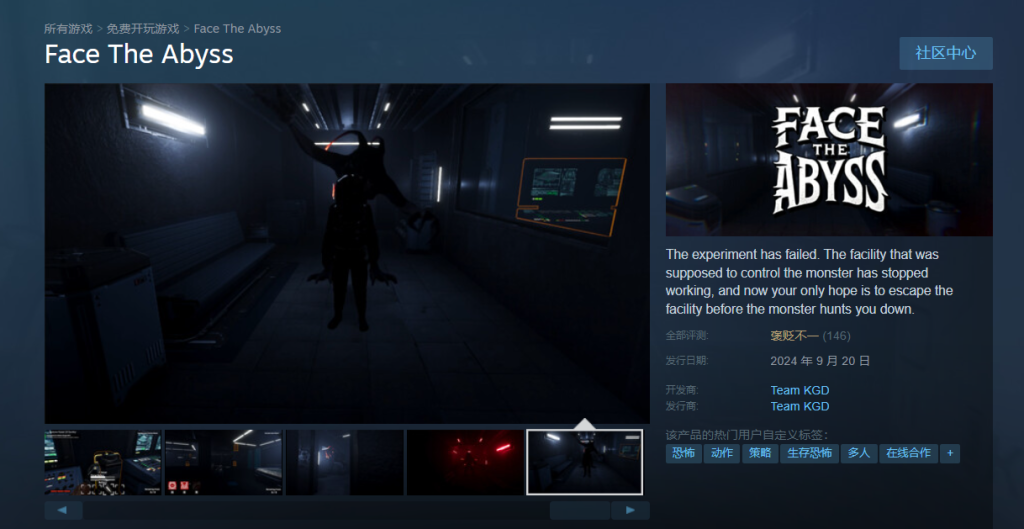Select the 策略 tag
The height and width of the screenshot is (529, 1024).
(x=760, y=453)
